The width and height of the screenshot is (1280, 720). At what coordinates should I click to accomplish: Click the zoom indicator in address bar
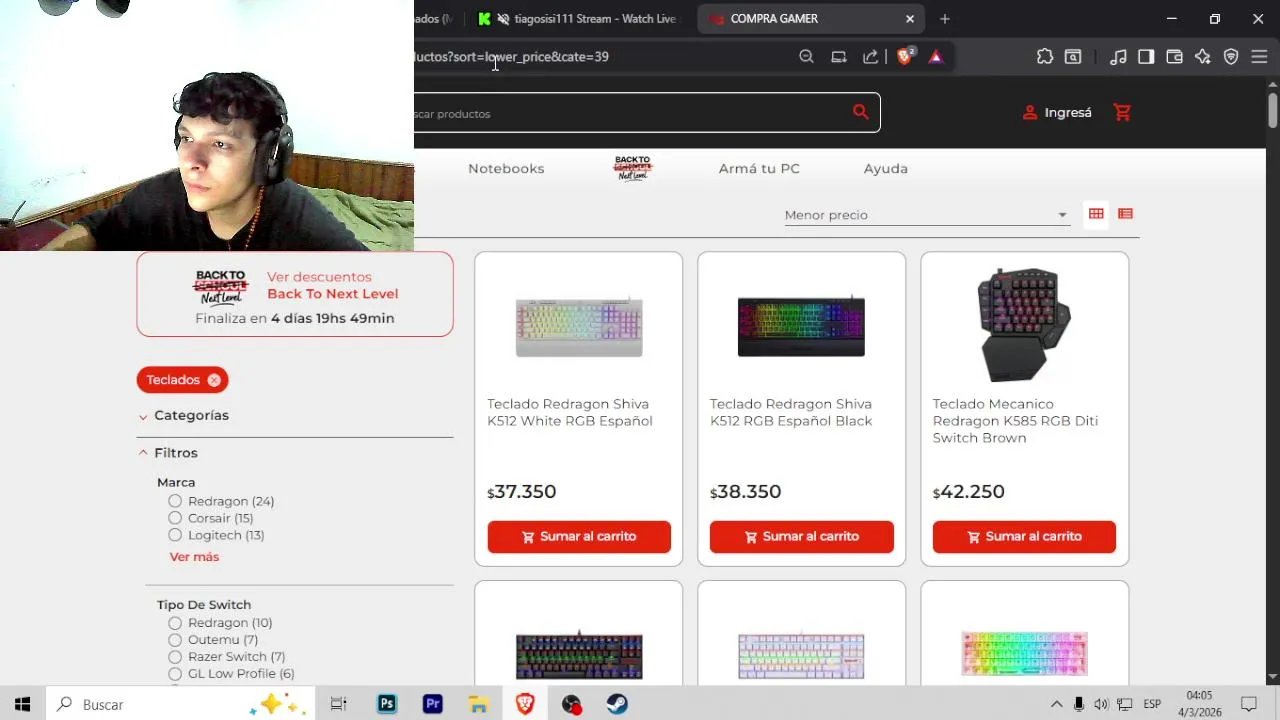(806, 57)
